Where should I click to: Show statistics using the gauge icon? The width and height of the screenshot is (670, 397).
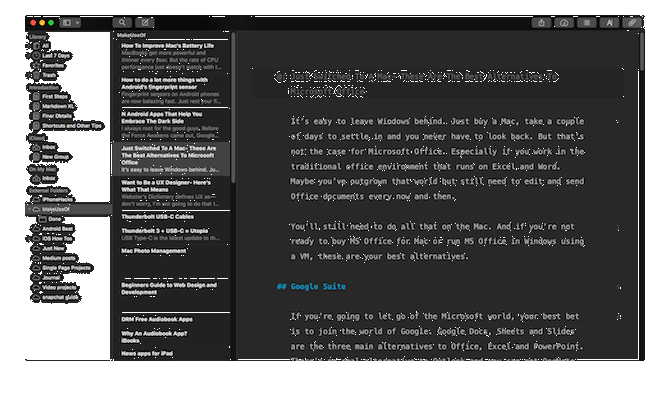click(564, 23)
